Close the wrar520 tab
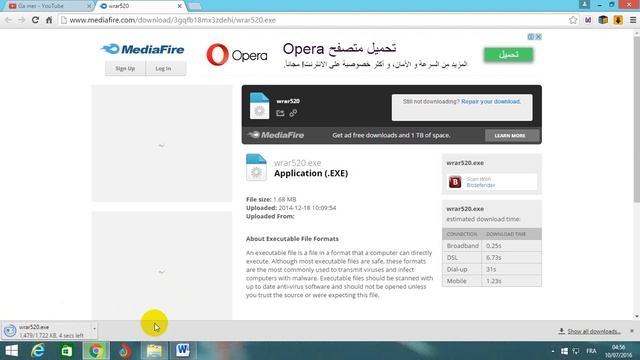 [180, 6]
